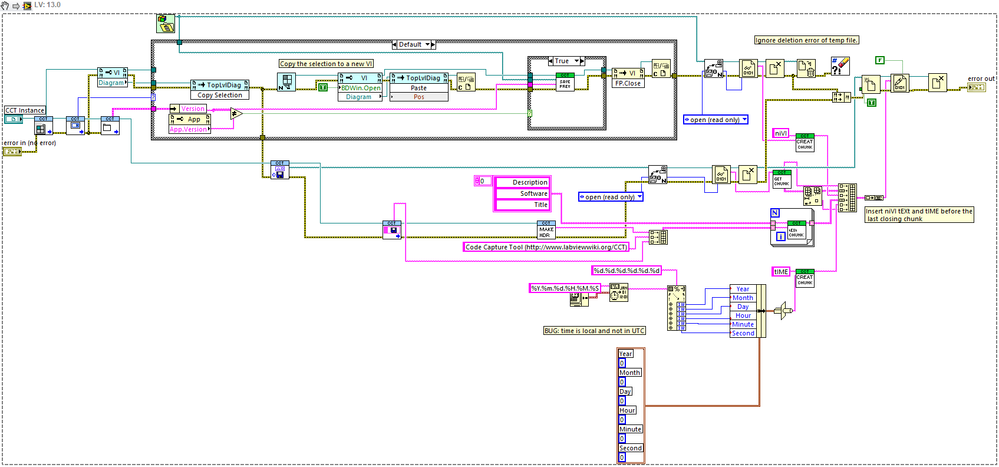Image resolution: width=999 pixels, height=467 pixels.
Task: Click the Scan From String node
Action: (677, 308)
